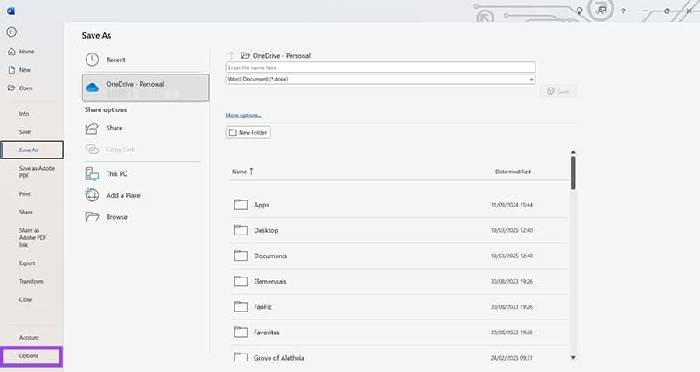Select Open in the backstage sidebar

[25, 88]
